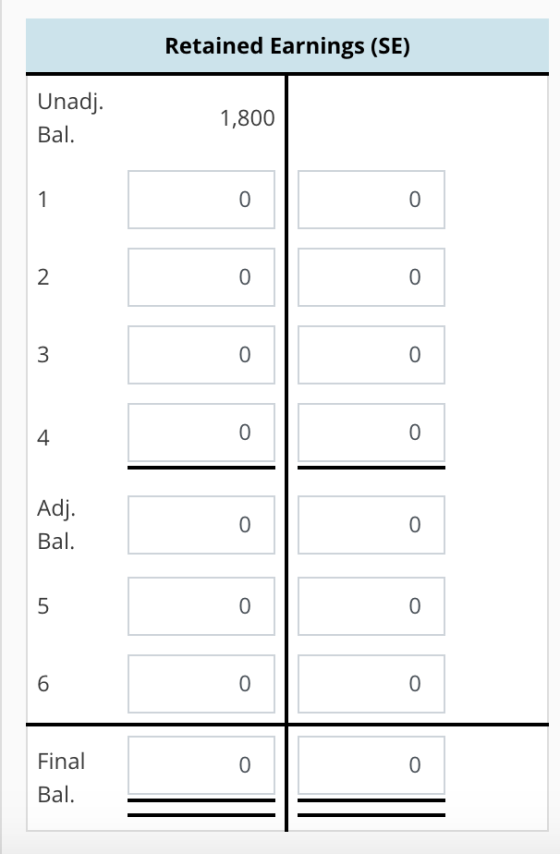Click the Retained Earnings (SE) header

(x=287, y=46)
